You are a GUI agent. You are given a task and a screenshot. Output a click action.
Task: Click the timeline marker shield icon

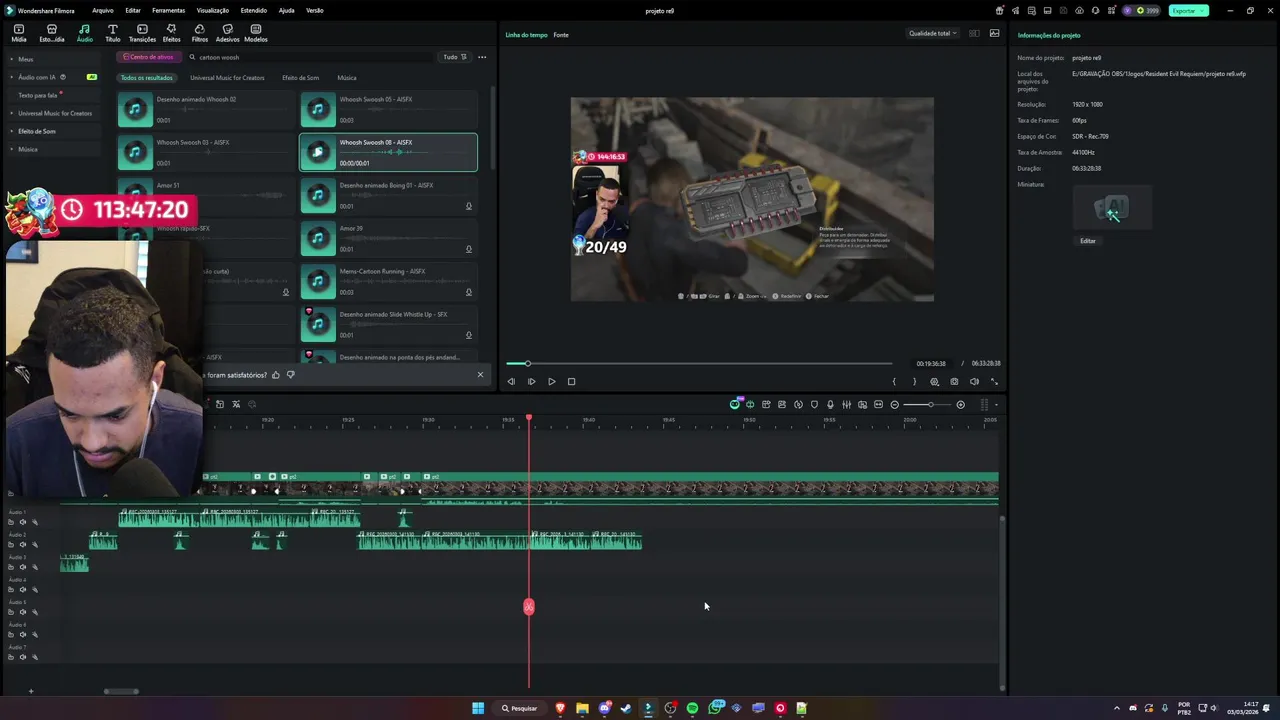814,405
